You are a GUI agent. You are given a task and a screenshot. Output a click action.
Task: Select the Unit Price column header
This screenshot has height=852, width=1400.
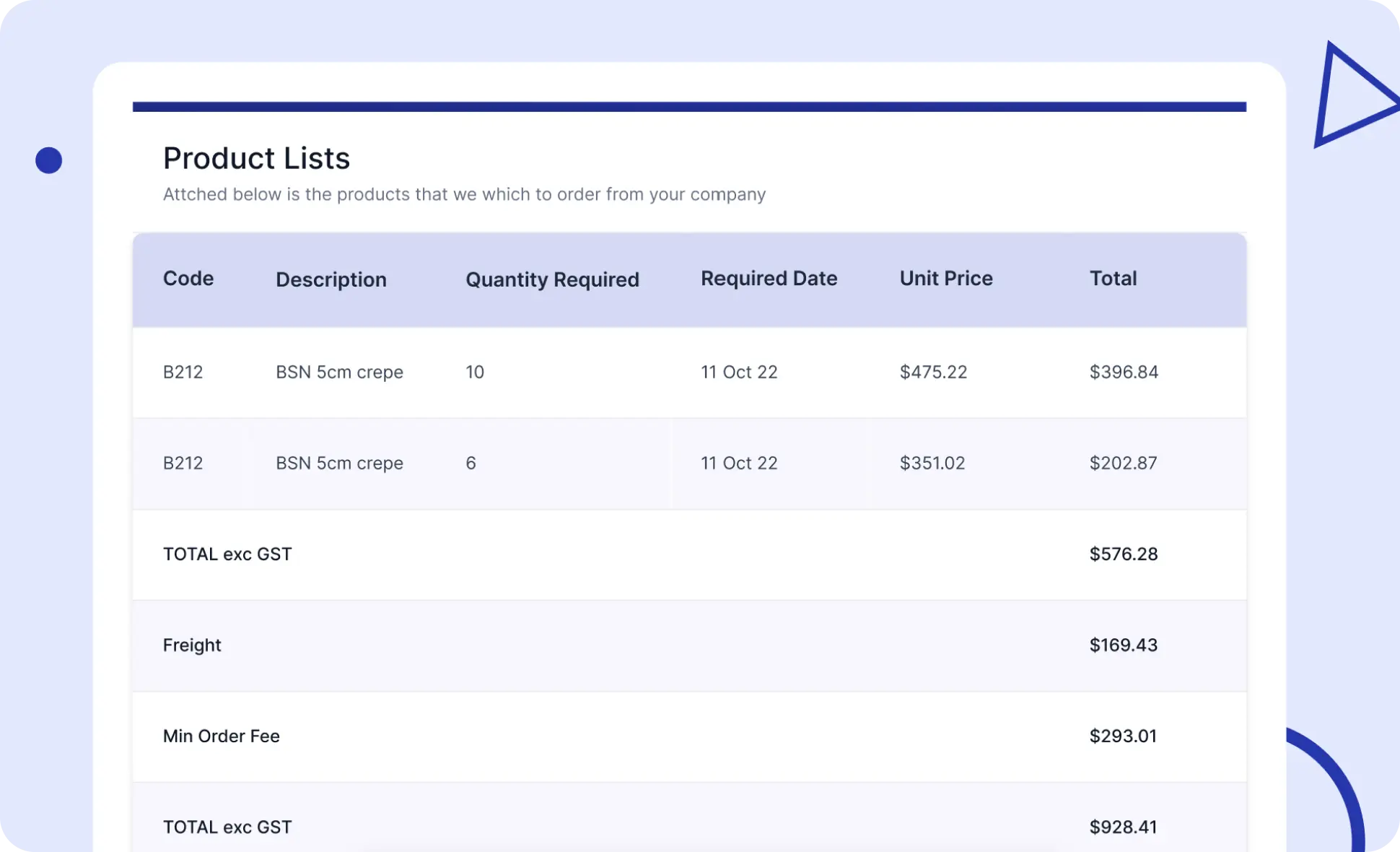pos(946,279)
